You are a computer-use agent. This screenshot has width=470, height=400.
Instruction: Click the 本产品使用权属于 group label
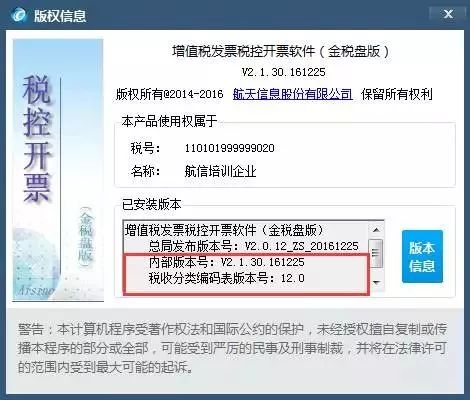[x=169, y=121]
